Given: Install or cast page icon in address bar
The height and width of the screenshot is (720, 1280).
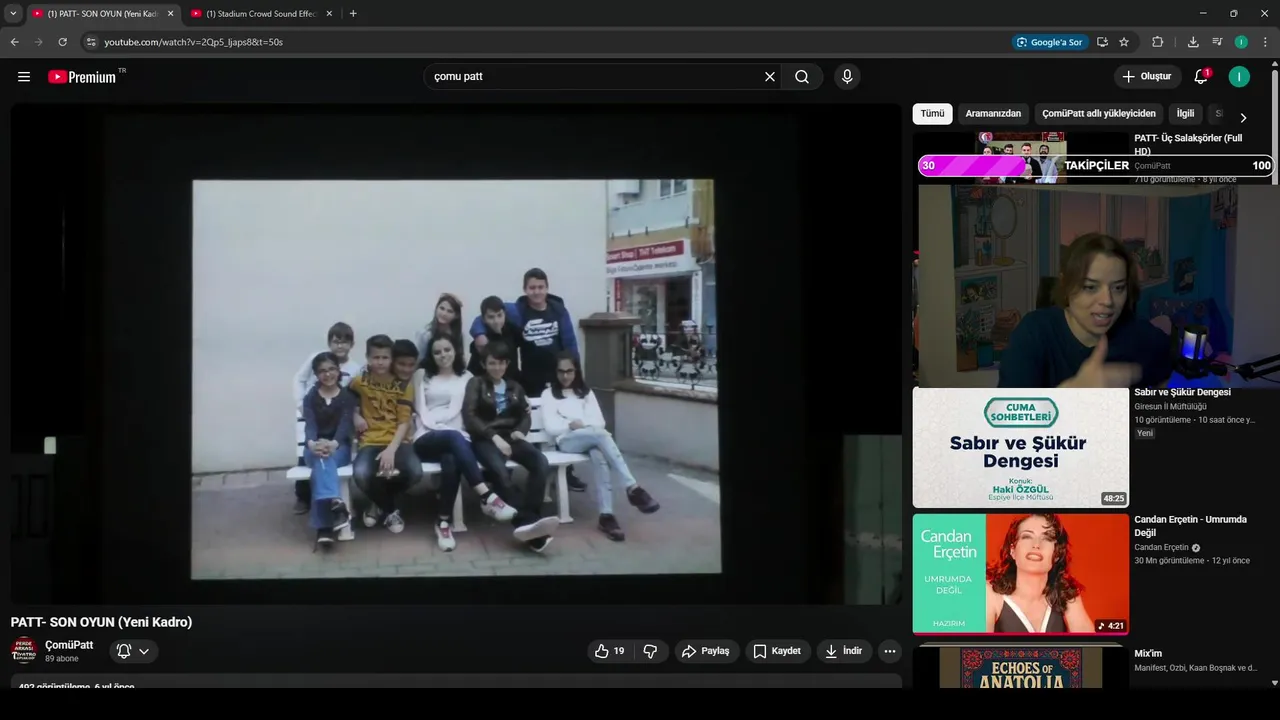Looking at the screenshot, I should click(1102, 42).
